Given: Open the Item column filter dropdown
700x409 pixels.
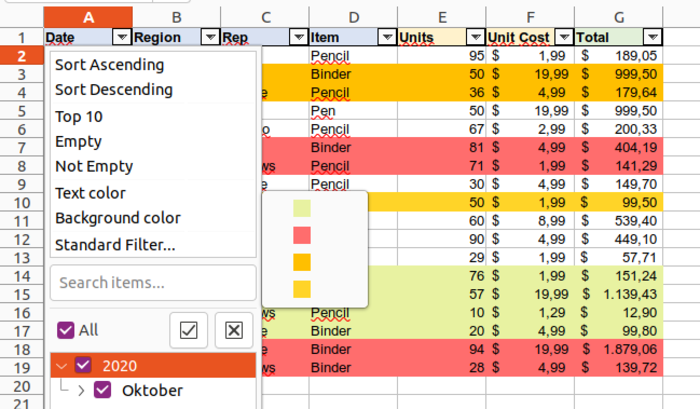Looking at the screenshot, I should tap(387, 37).
